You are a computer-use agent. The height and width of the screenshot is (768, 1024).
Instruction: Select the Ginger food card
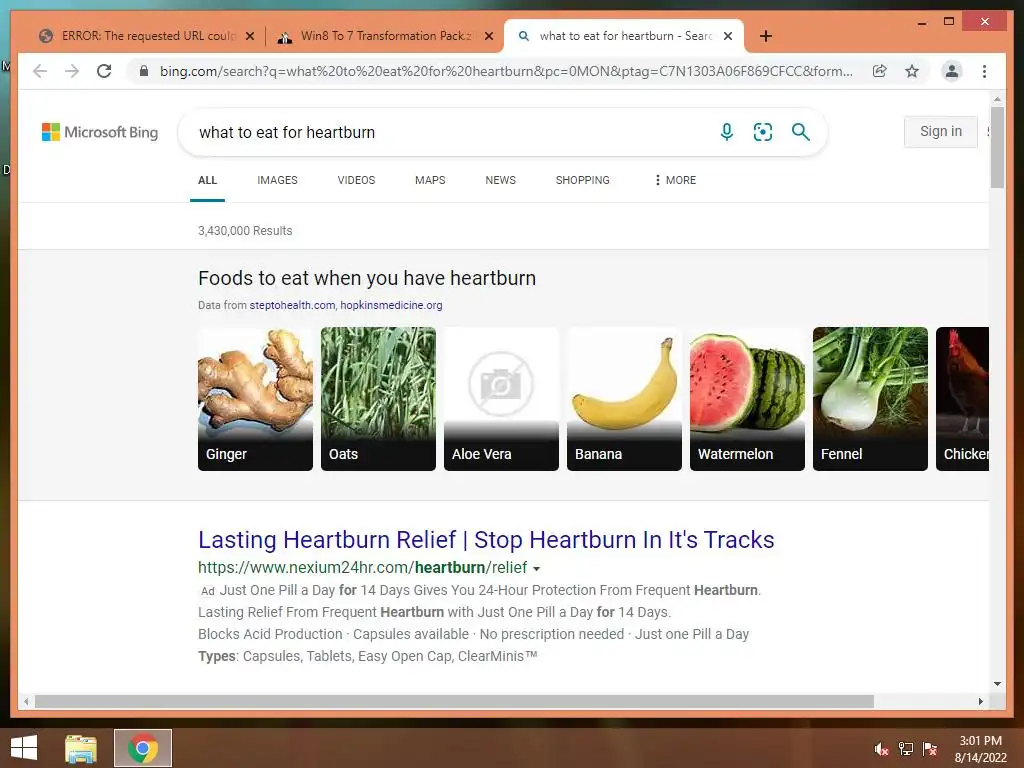[255, 398]
